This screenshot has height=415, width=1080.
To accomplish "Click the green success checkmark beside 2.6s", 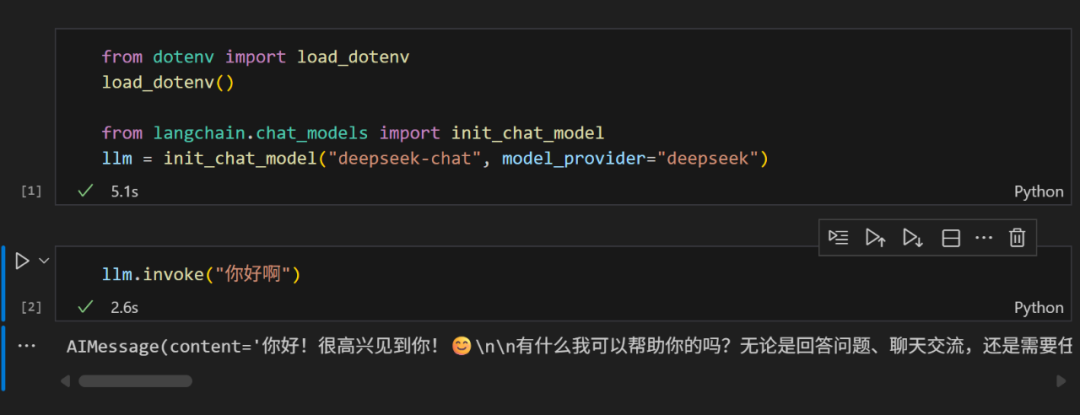I will [85, 307].
